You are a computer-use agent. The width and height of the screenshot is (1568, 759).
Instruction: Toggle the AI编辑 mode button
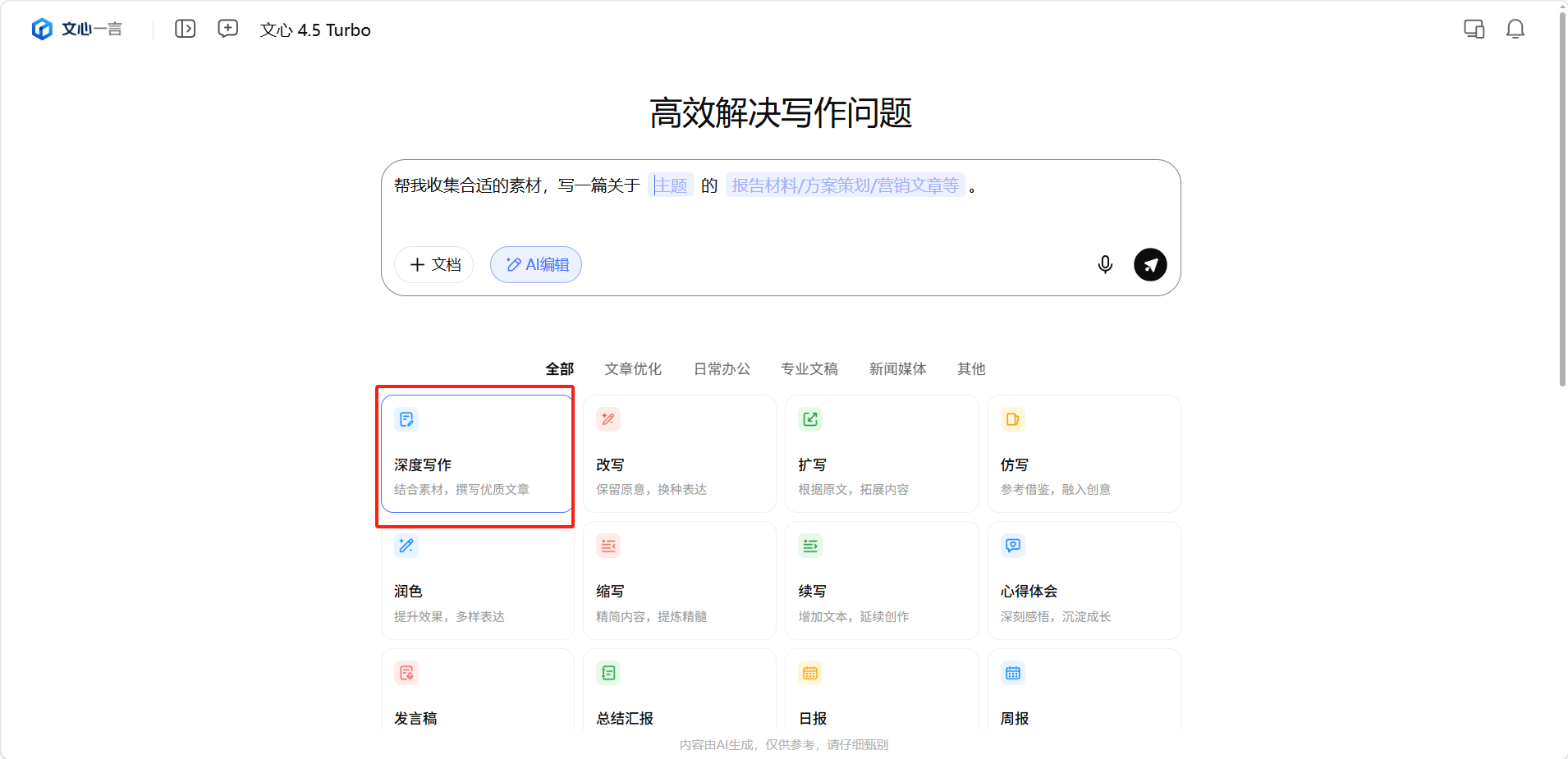tap(536, 264)
